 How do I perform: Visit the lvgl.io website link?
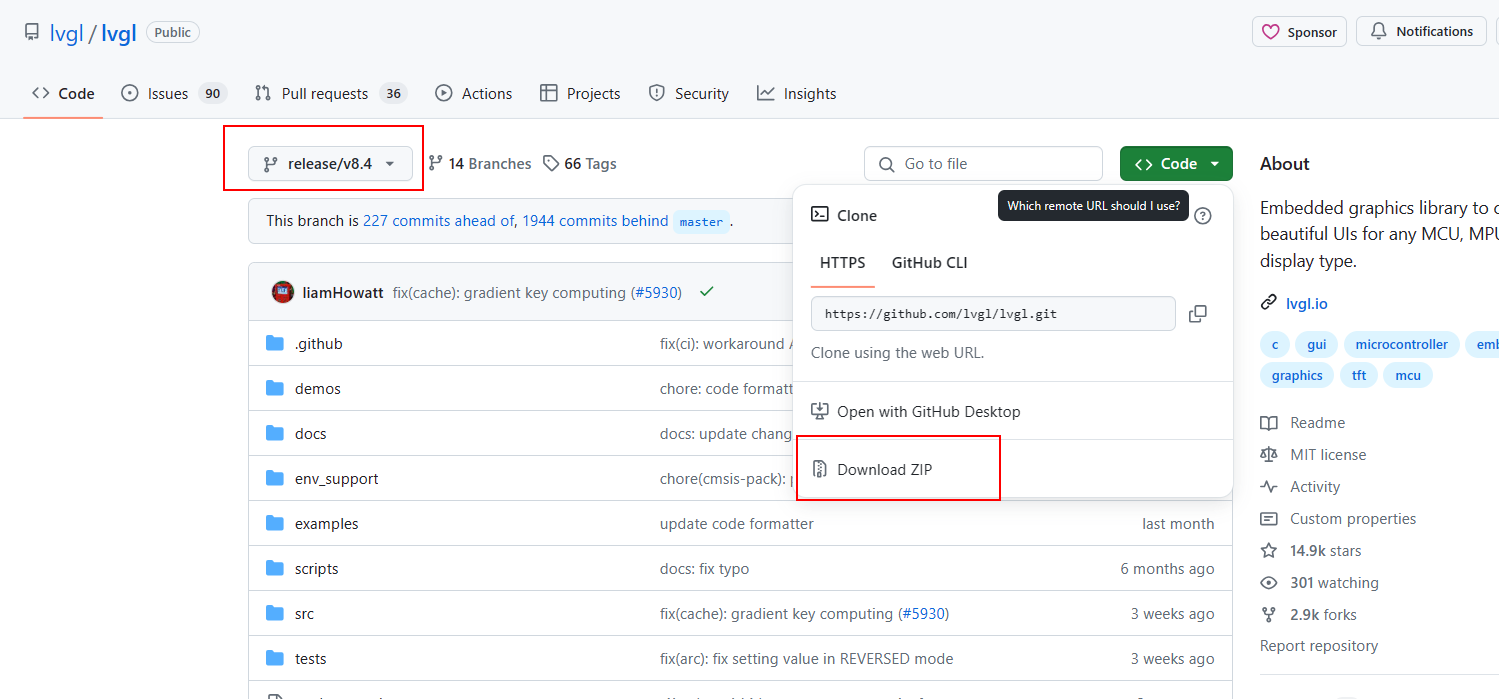(x=1307, y=303)
